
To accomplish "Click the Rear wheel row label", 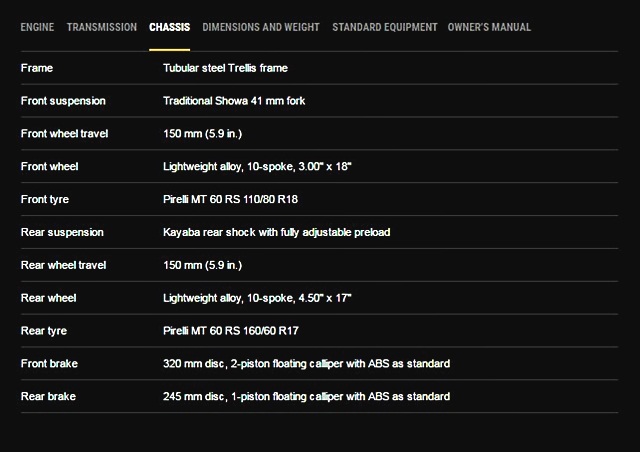I will point(48,298).
